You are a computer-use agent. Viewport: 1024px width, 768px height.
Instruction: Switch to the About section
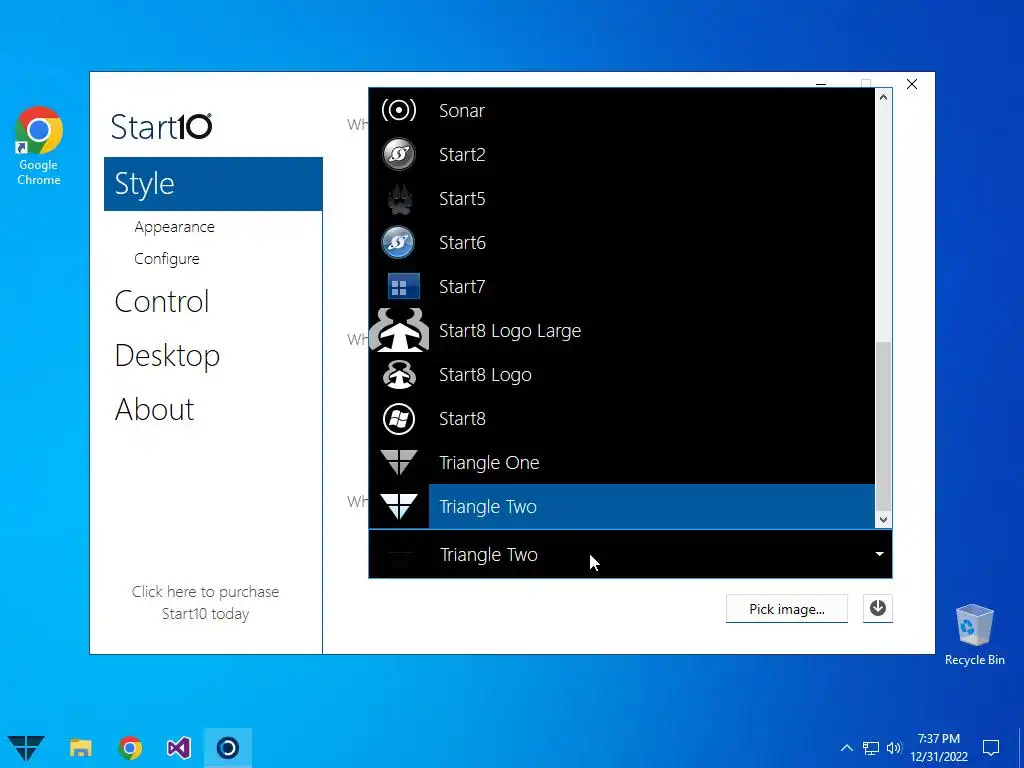click(x=154, y=410)
